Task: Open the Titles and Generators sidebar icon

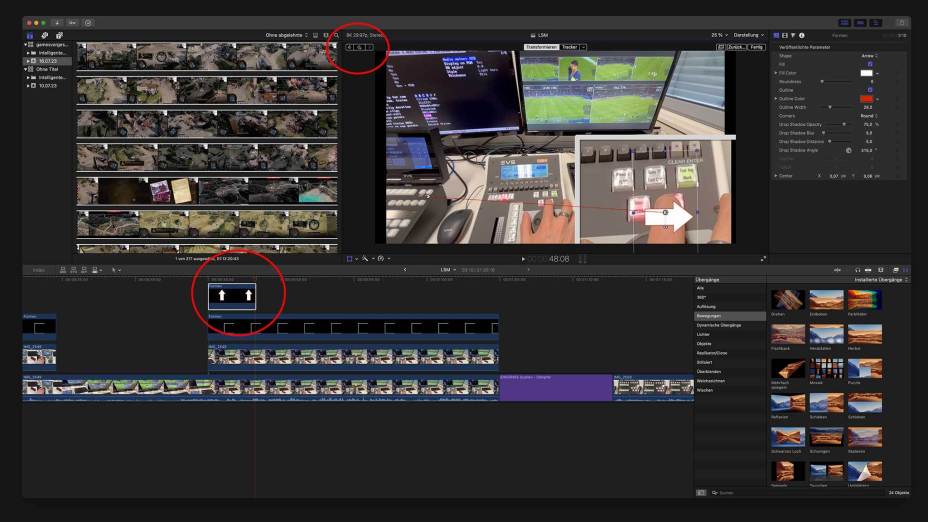Action: (x=59, y=36)
